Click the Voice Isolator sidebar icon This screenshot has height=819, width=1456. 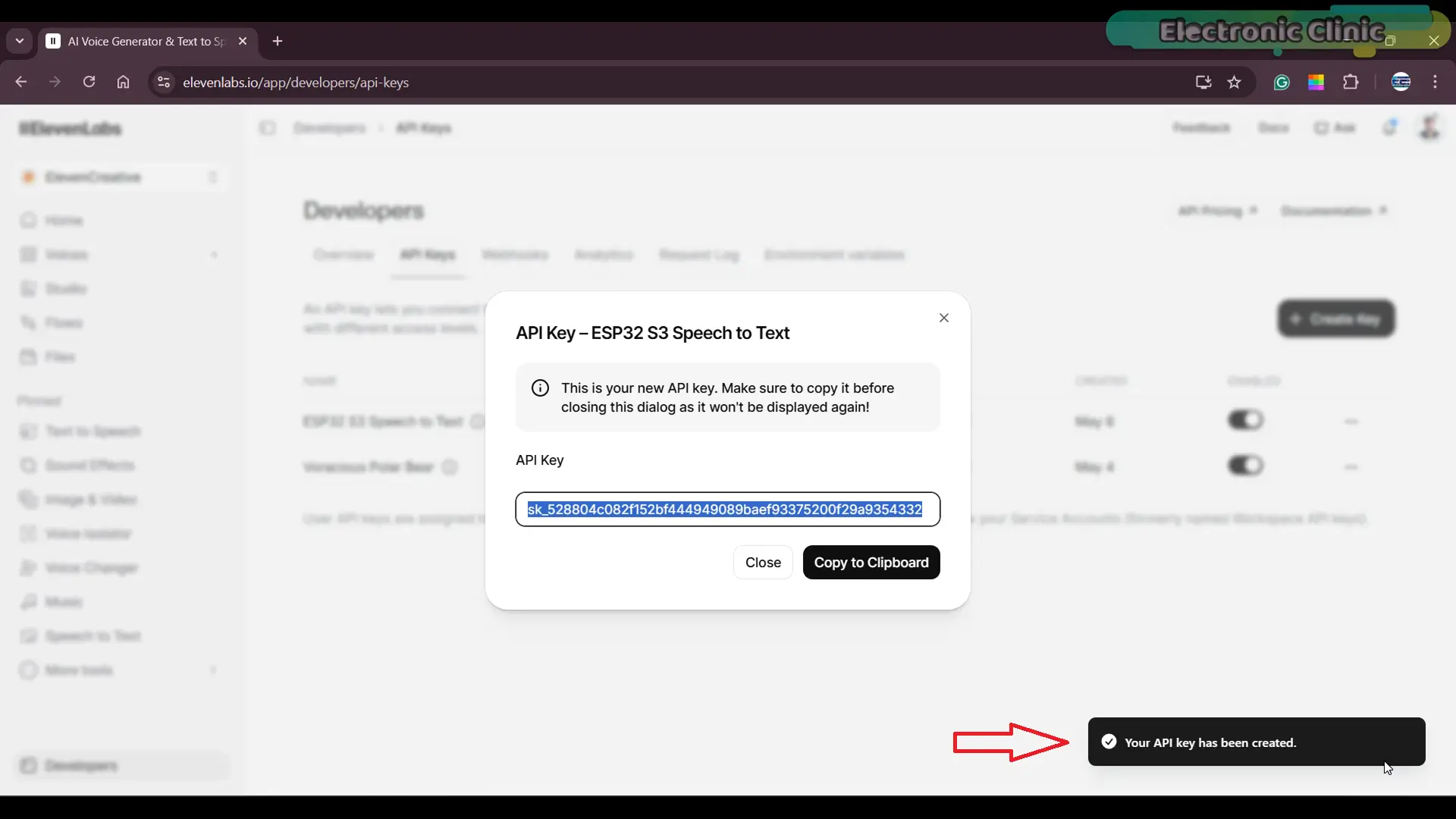pos(29,534)
